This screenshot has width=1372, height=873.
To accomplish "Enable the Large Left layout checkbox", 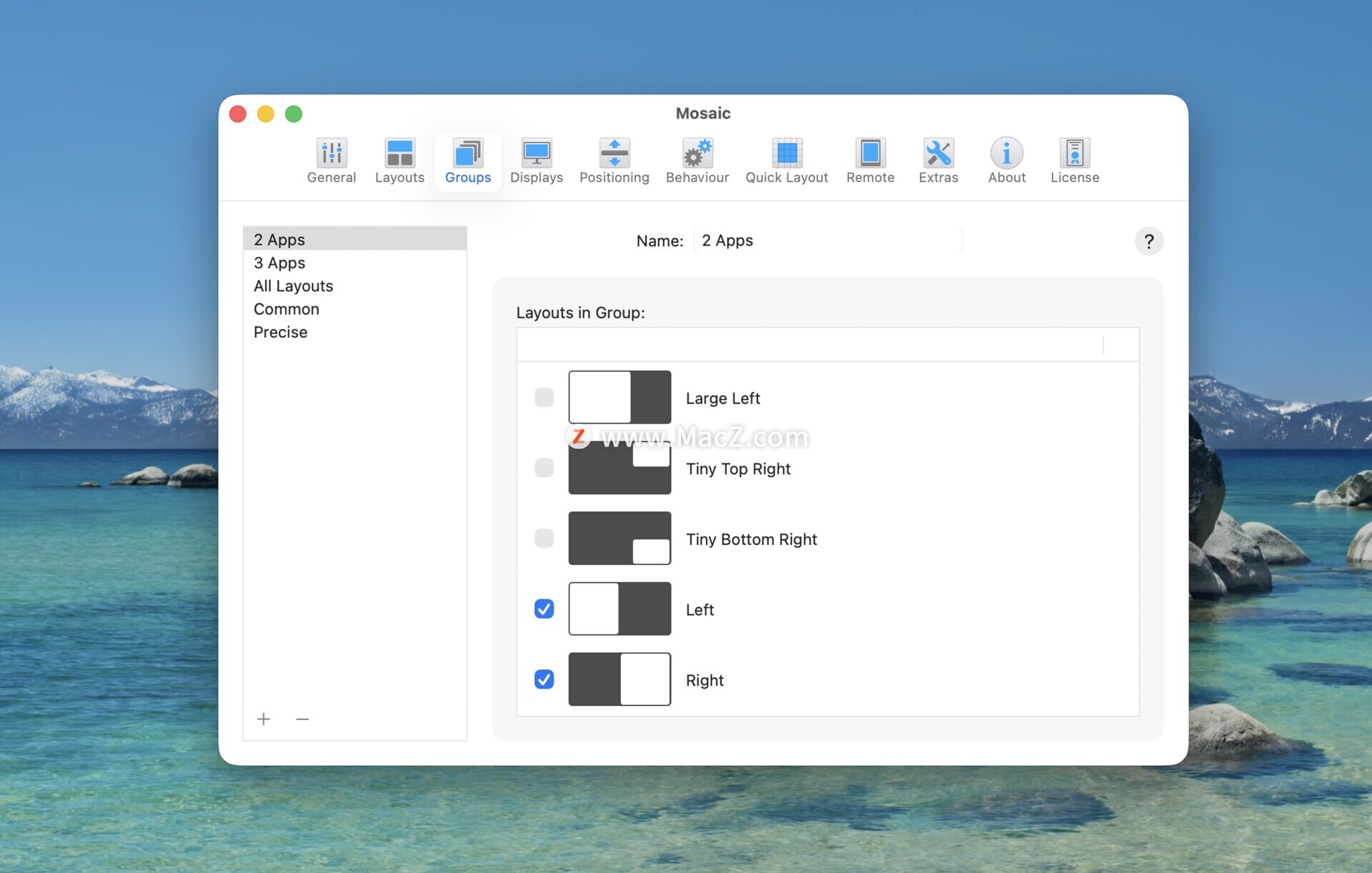I will [544, 397].
